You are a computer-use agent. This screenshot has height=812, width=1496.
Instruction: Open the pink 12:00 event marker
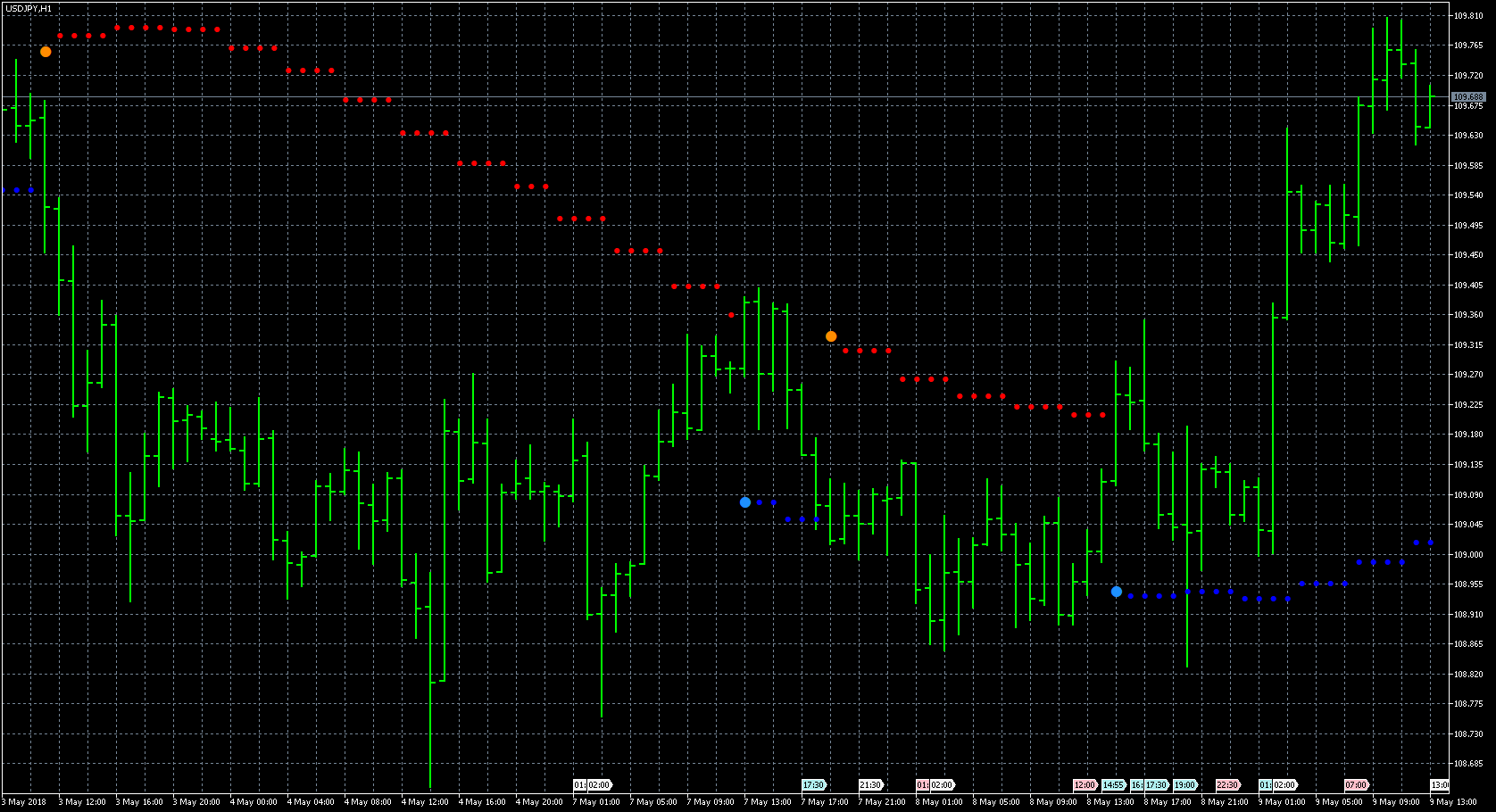tap(1085, 785)
